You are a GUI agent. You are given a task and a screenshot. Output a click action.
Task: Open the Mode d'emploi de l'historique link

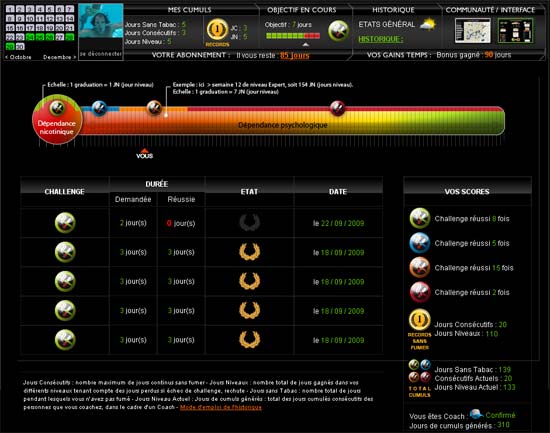pyautogui.click(x=221, y=407)
